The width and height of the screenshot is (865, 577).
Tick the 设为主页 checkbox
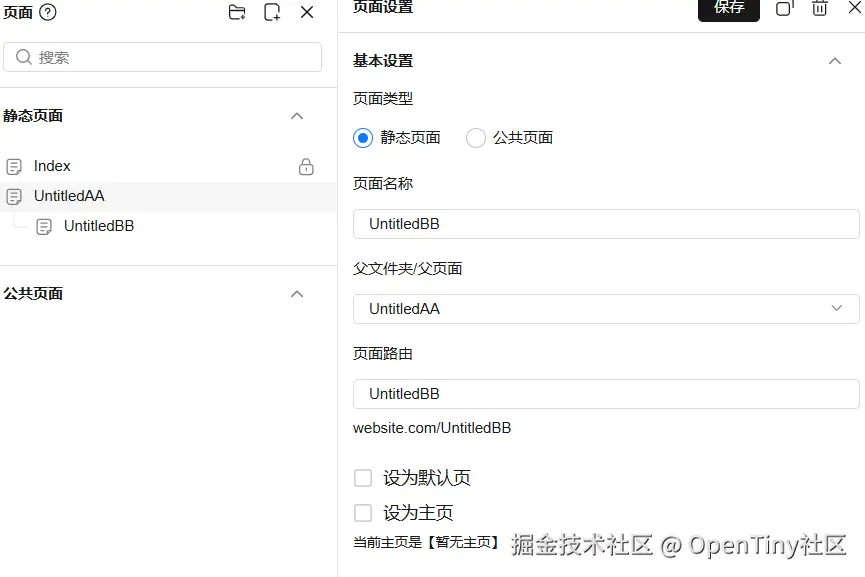pyautogui.click(x=363, y=513)
